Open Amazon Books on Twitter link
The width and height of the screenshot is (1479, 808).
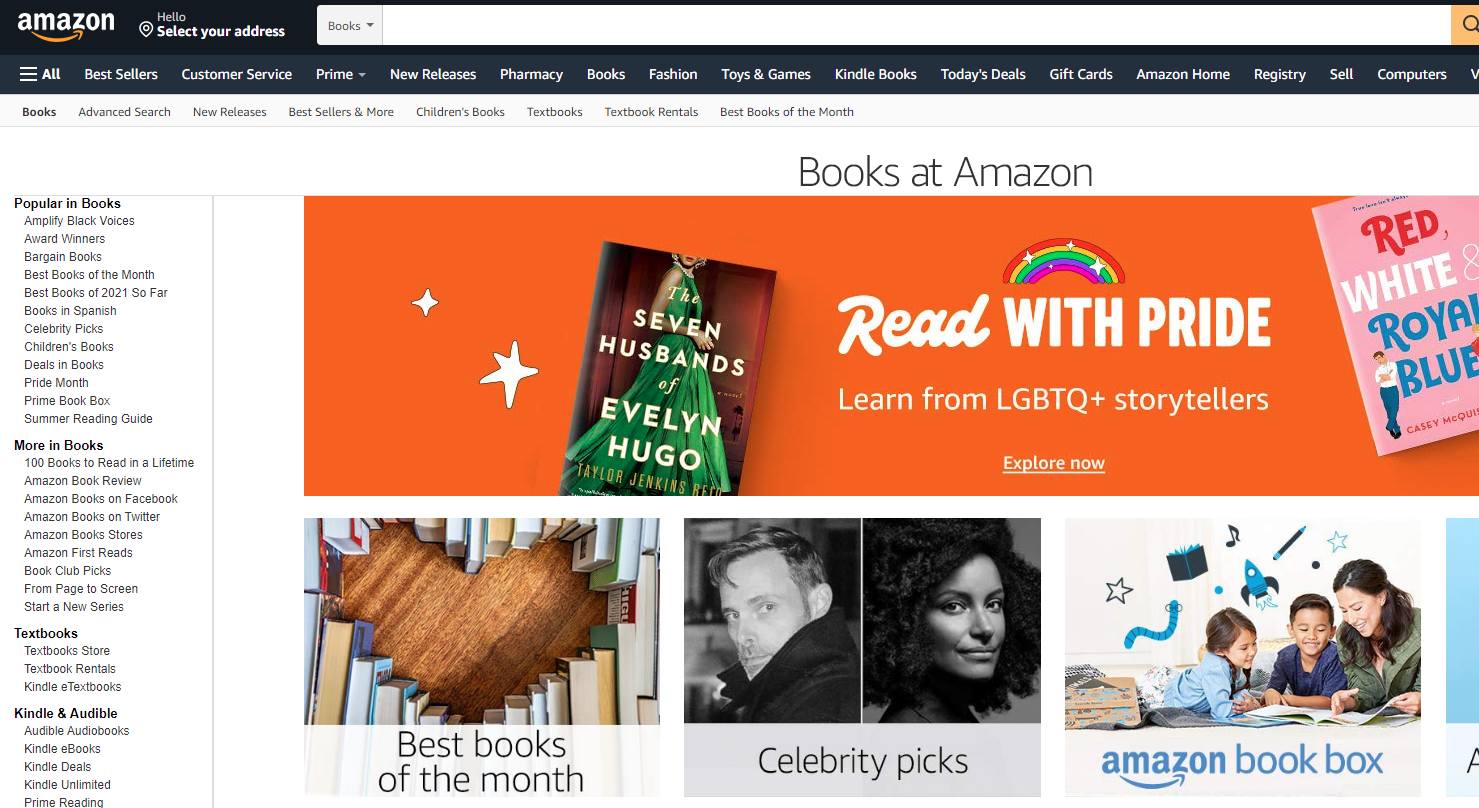92,517
